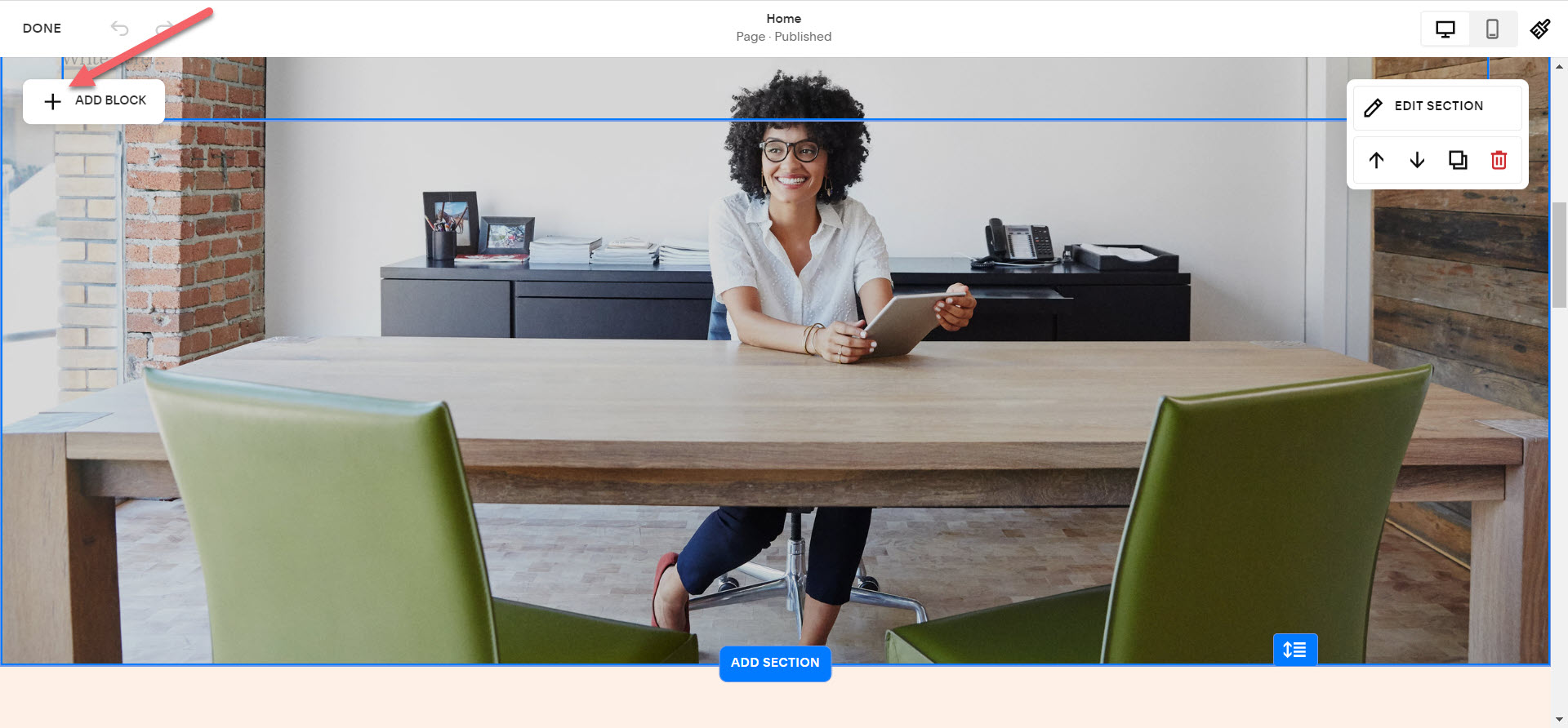1568x728 pixels.
Task: Move the section up with the up arrow
Action: pos(1376,160)
